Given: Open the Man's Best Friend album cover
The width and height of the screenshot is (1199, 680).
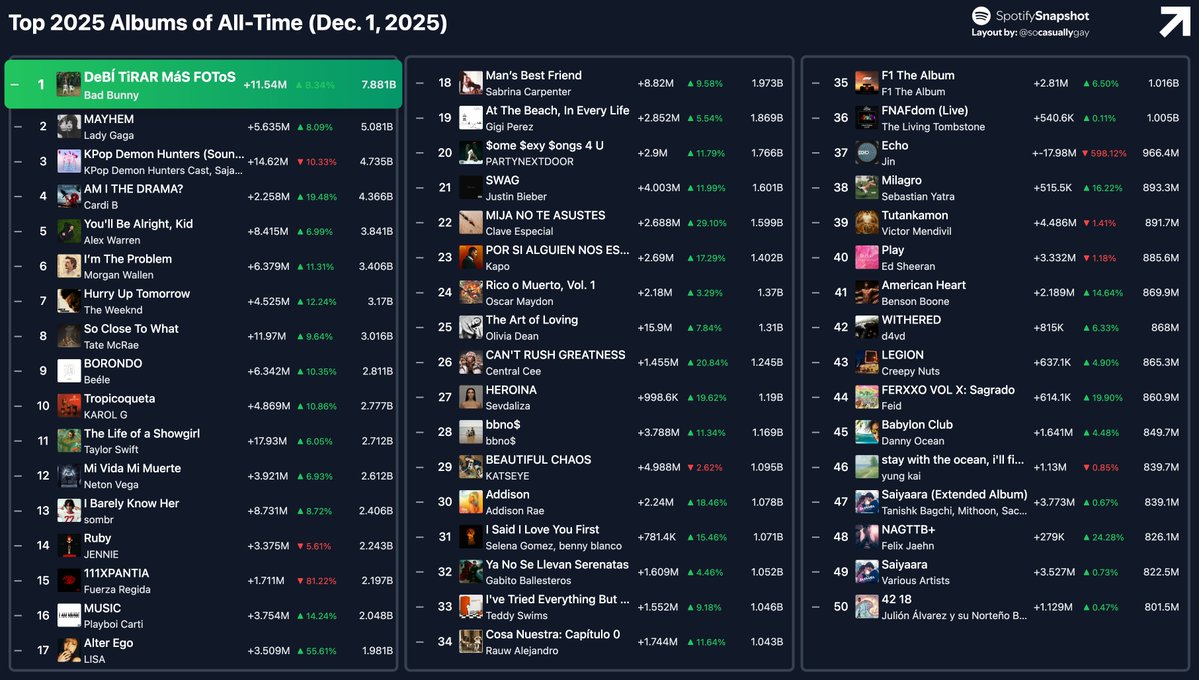Looking at the screenshot, I should (x=471, y=83).
